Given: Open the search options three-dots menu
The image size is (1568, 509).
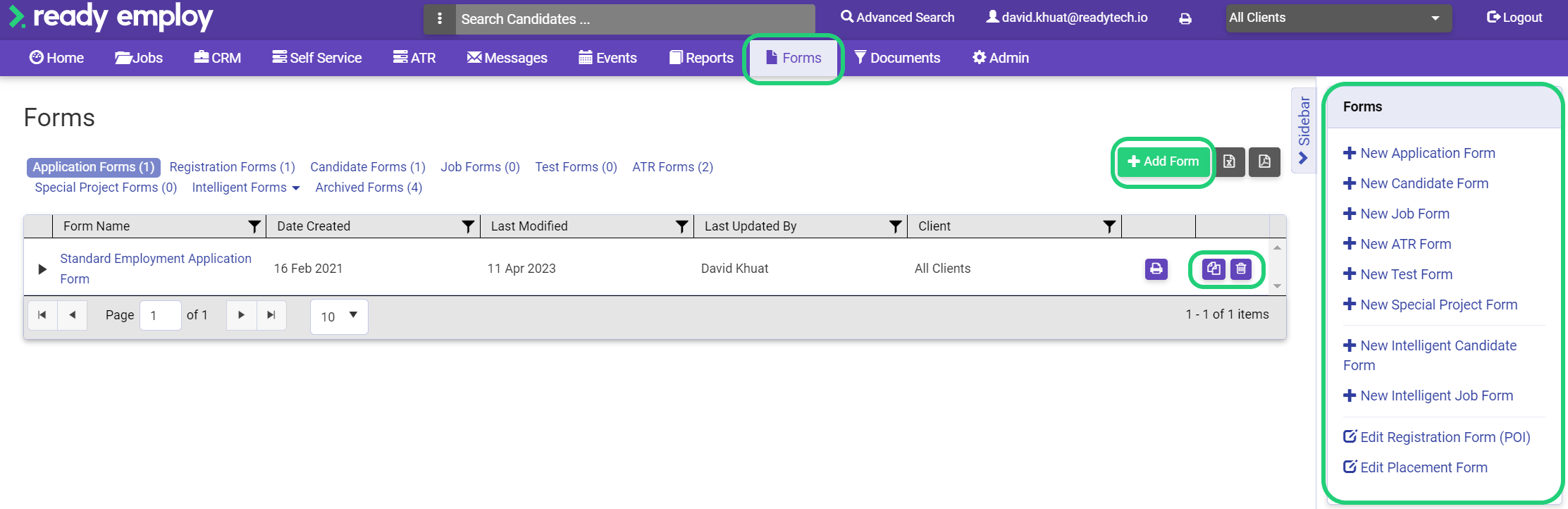Looking at the screenshot, I should (x=440, y=19).
